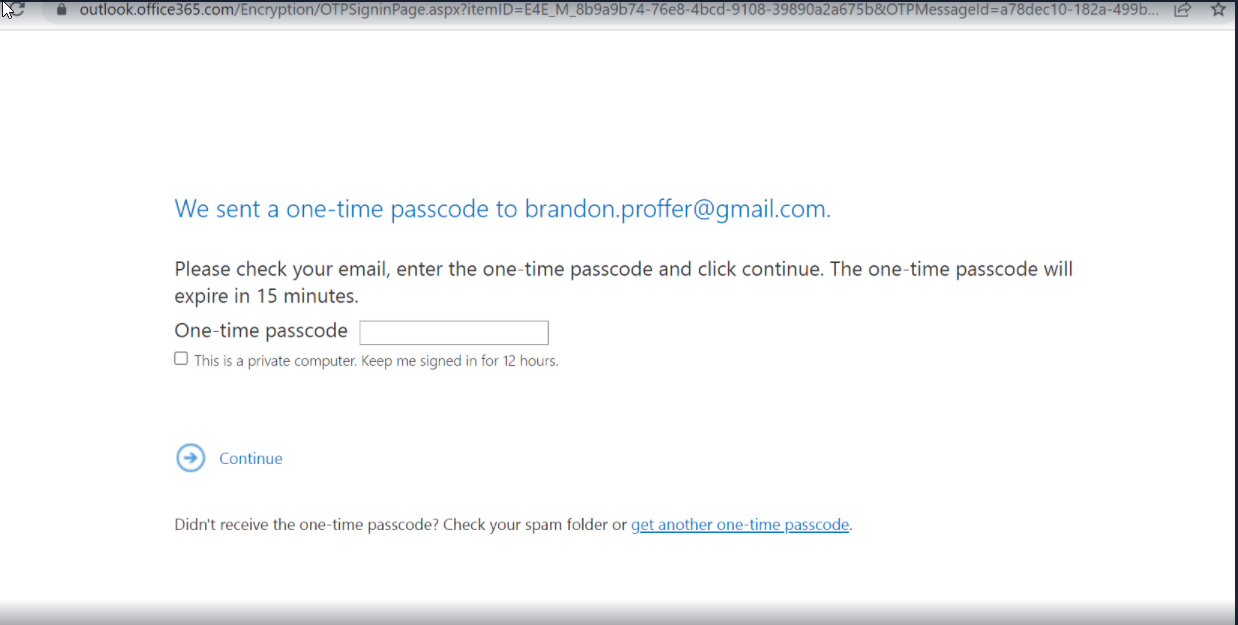Click the 'Please check your email' instruction text
1238x625 pixels.
coord(623,270)
